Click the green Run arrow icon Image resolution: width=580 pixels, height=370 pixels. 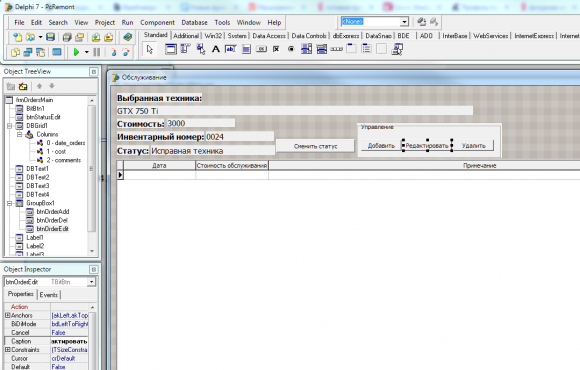click(77, 52)
